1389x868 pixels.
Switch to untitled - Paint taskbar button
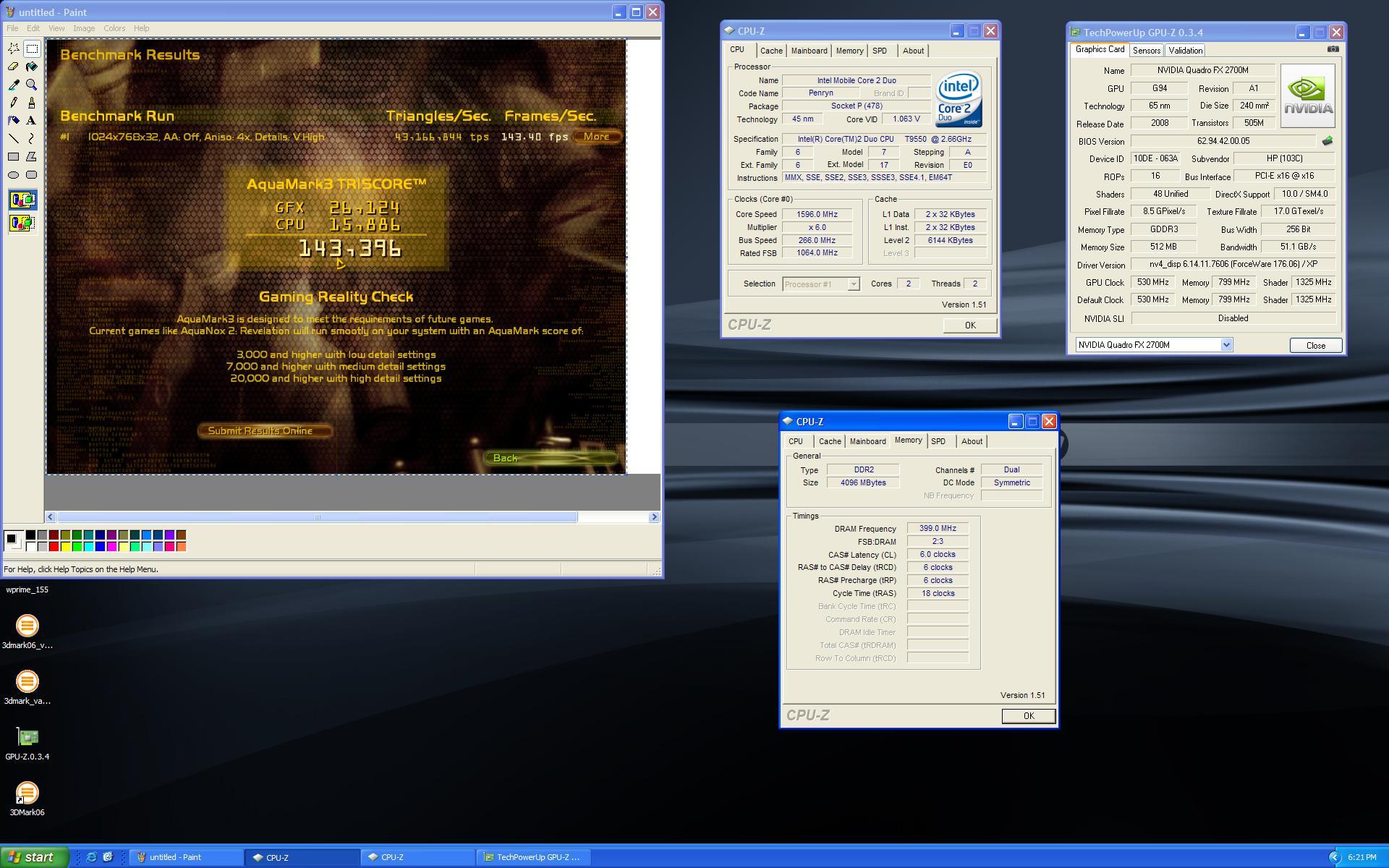pos(187,857)
